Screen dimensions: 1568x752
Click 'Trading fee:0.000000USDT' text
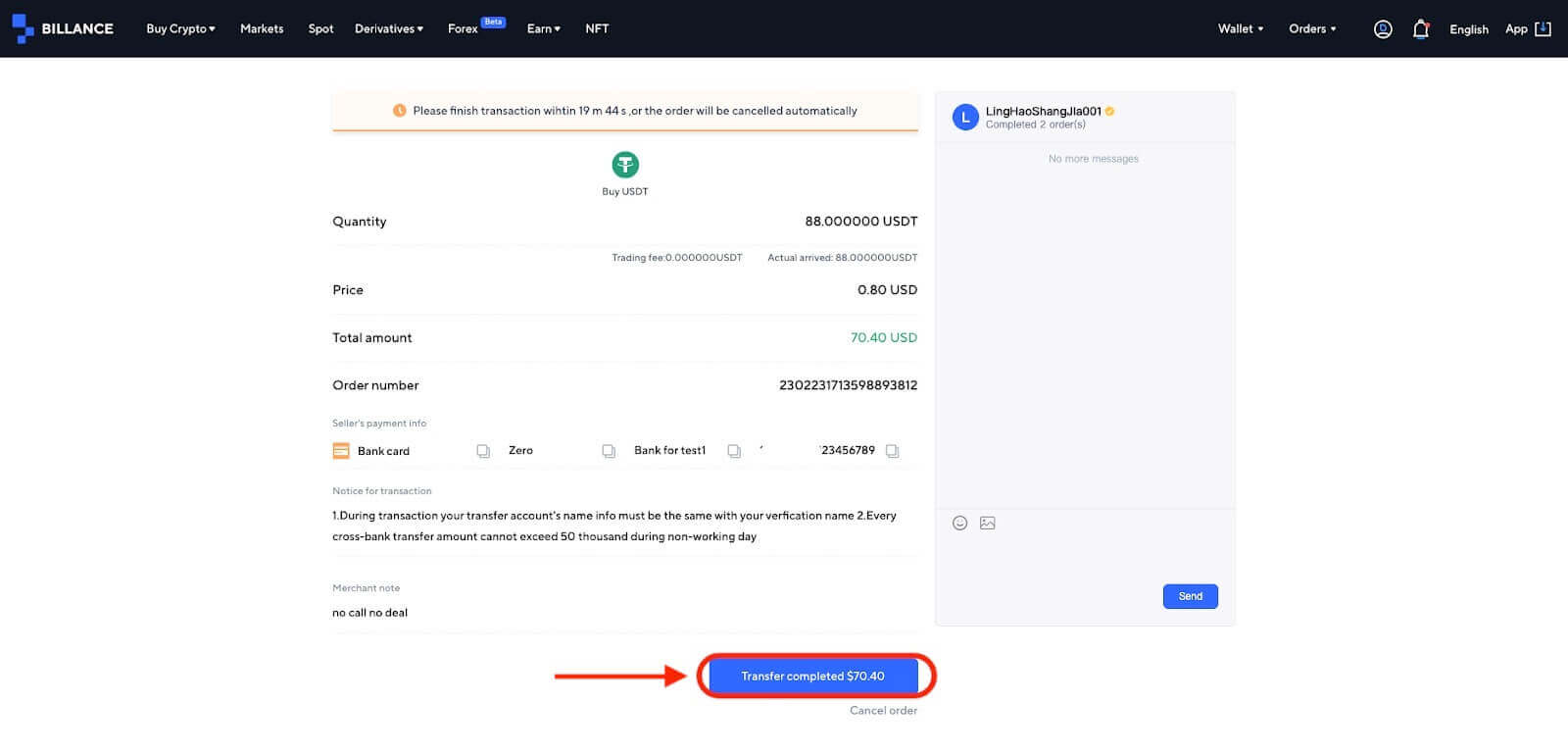[676, 258]
